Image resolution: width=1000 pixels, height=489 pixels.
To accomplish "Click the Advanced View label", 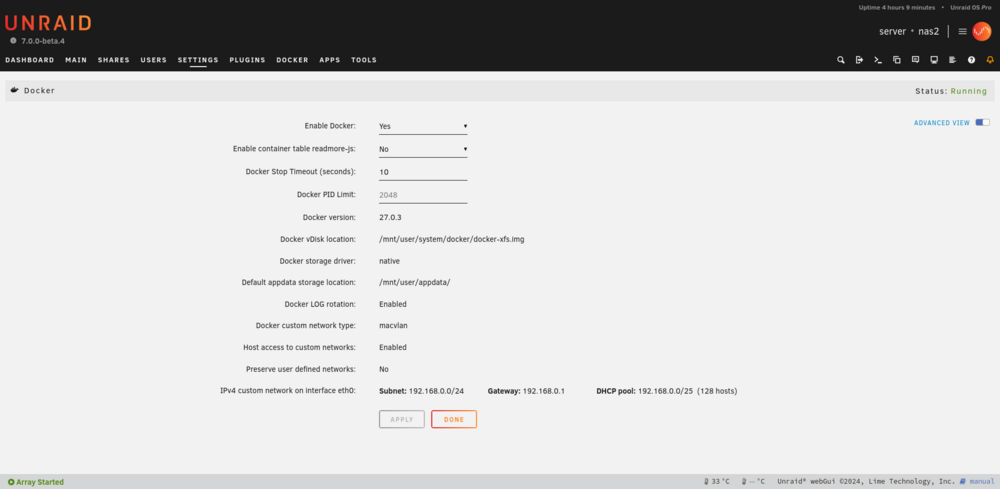I will (942, 122).
